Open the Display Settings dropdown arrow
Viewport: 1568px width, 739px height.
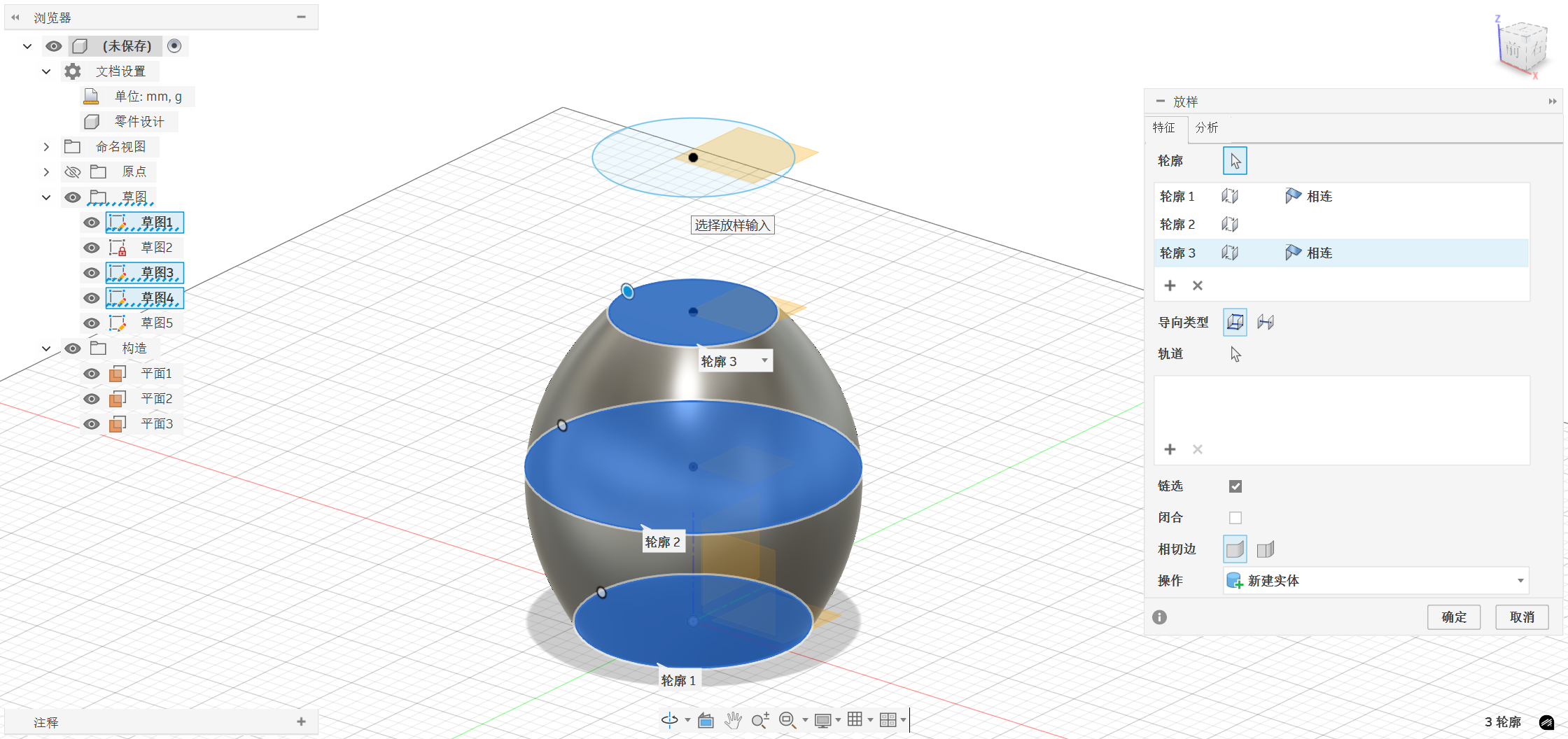pyautogui.click(x=838, y=720)
